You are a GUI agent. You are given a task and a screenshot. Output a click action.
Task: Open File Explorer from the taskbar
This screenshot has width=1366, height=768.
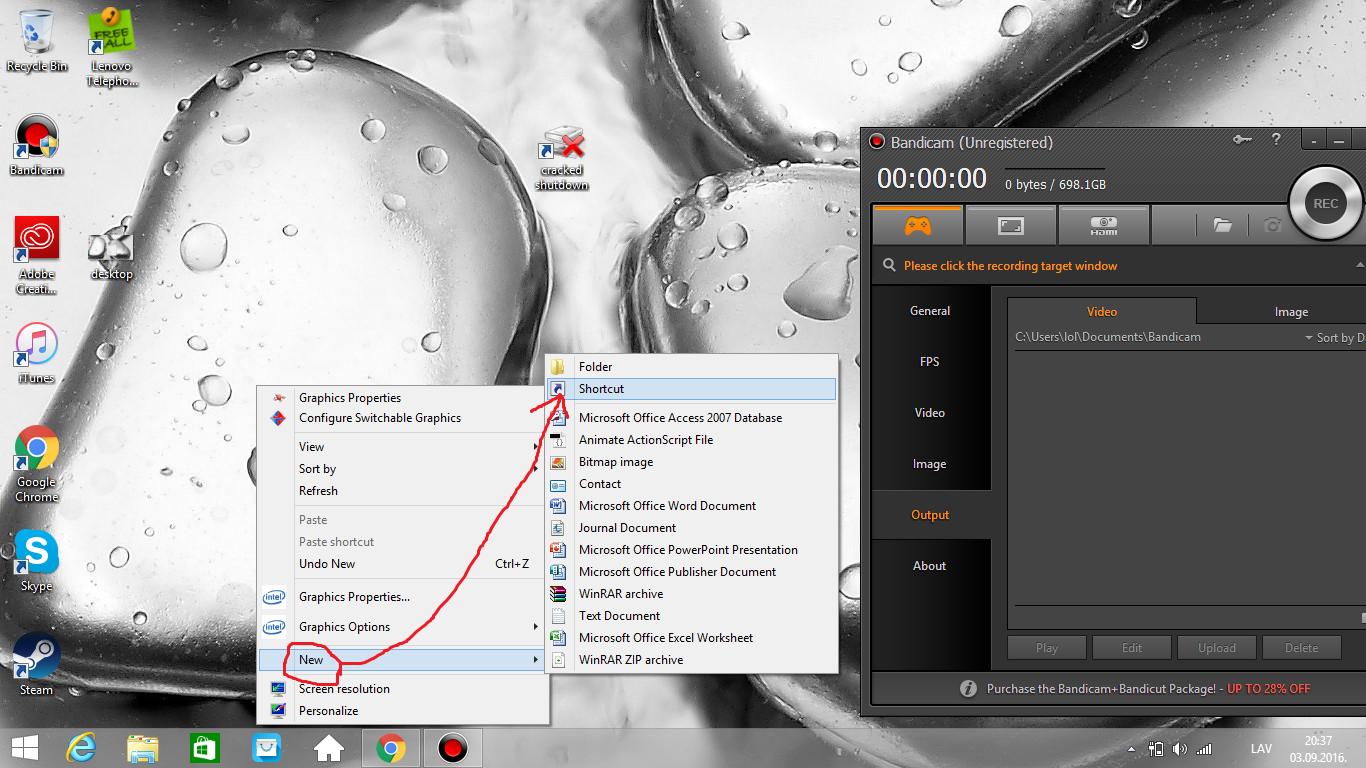coord(143,747)
